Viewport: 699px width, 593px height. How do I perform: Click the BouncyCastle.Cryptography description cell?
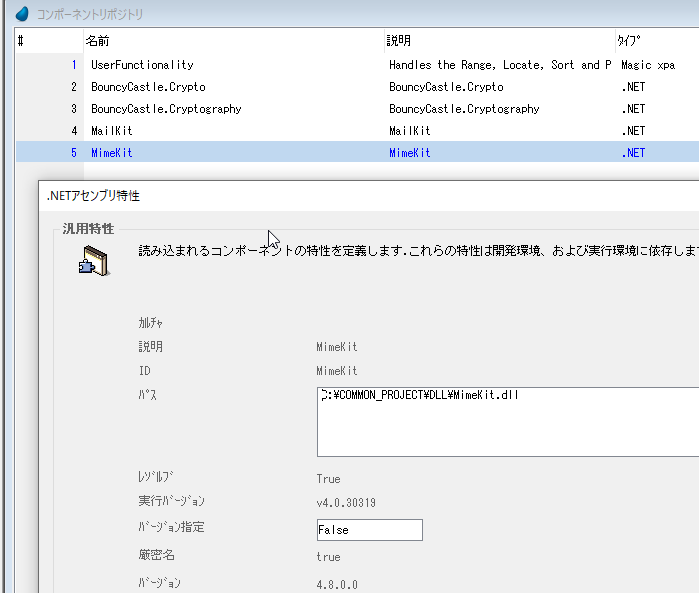[464, 109]
